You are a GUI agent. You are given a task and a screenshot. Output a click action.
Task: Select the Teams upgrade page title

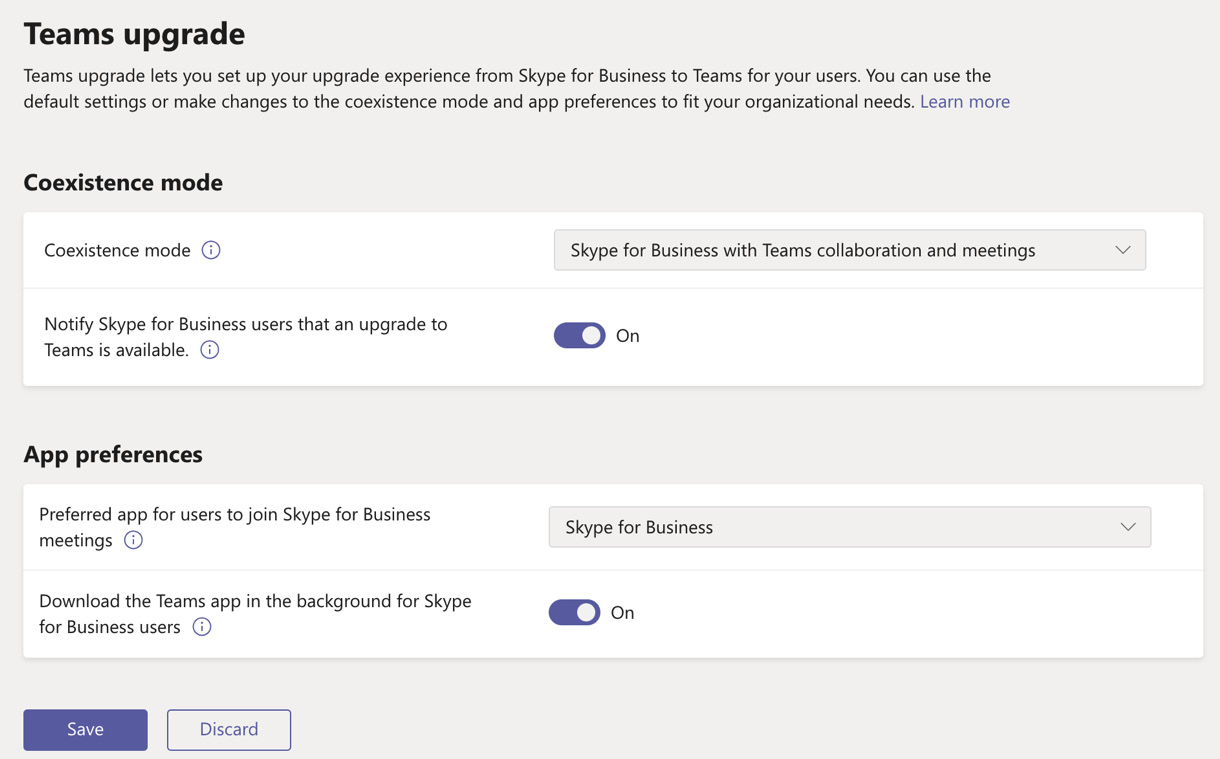pos(134,33)
